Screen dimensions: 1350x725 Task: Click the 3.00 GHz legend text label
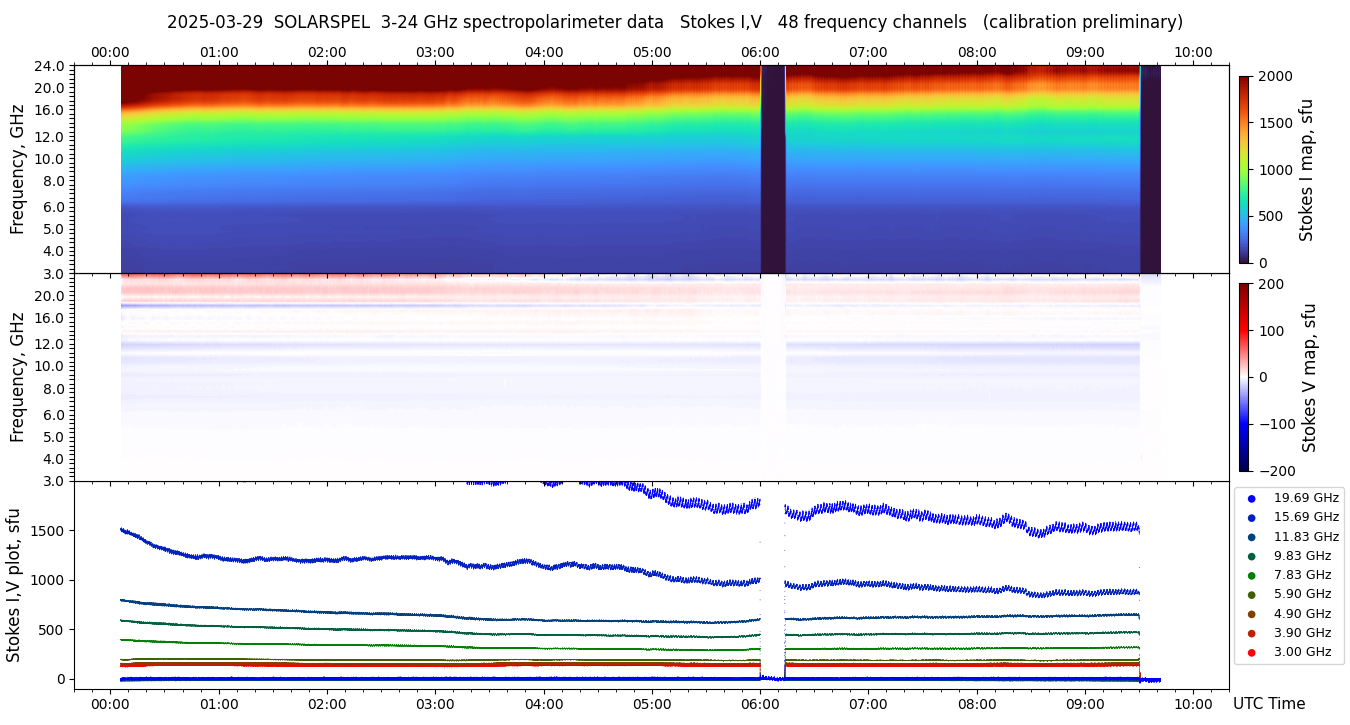coord(1302,652)
